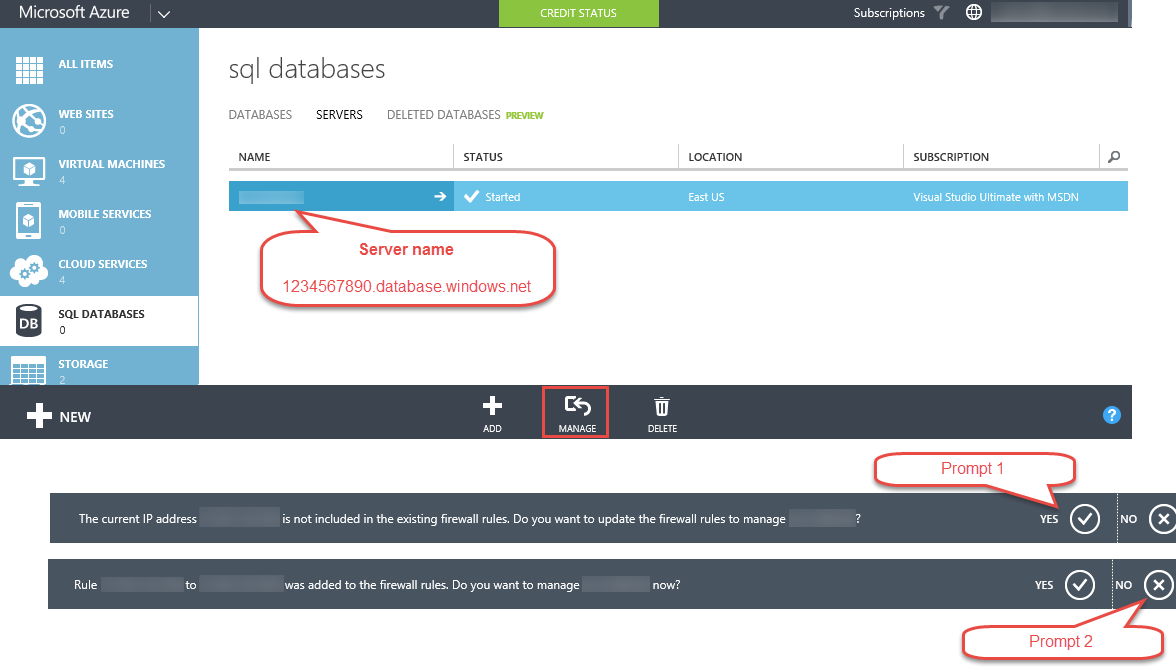Click the Microsoft Azure logo text
Image resolution: width=1176 pixels, height=667 pixels.
point(74,12)
